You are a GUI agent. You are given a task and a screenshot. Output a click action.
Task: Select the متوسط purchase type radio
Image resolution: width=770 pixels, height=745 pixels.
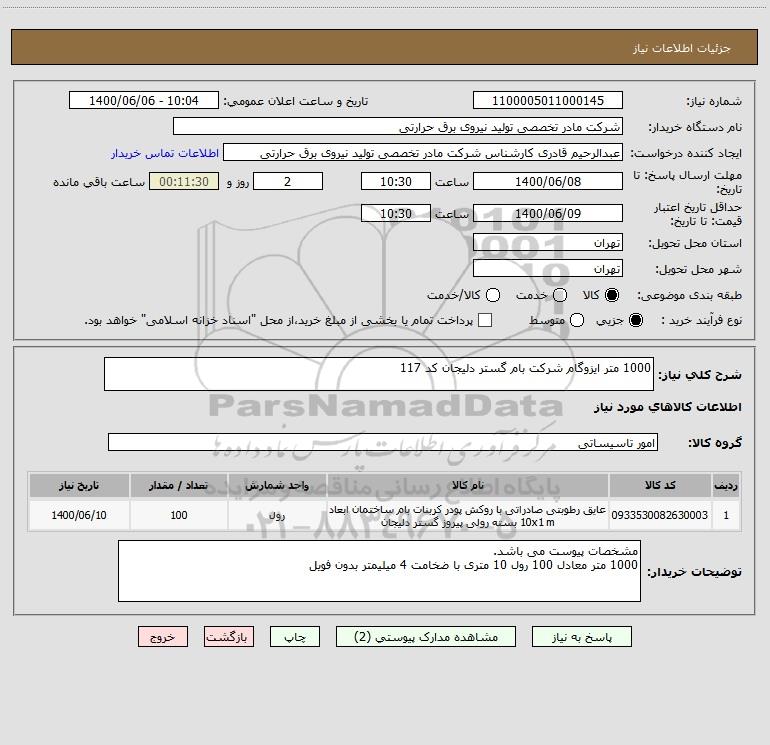(x=577, y=320)
